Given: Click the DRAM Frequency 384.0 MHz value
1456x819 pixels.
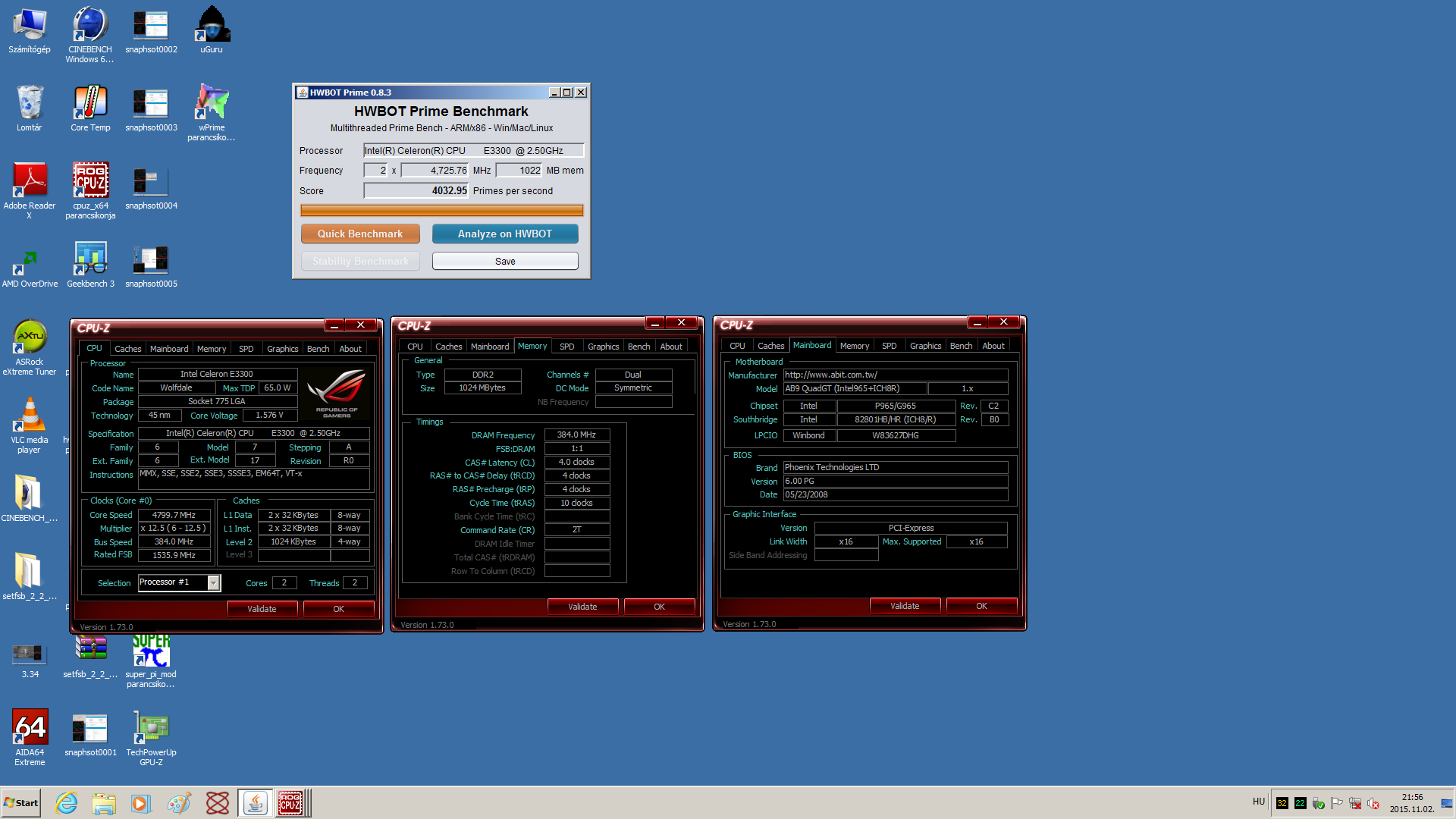Looking at the screenshot, I should pos(577,435).
